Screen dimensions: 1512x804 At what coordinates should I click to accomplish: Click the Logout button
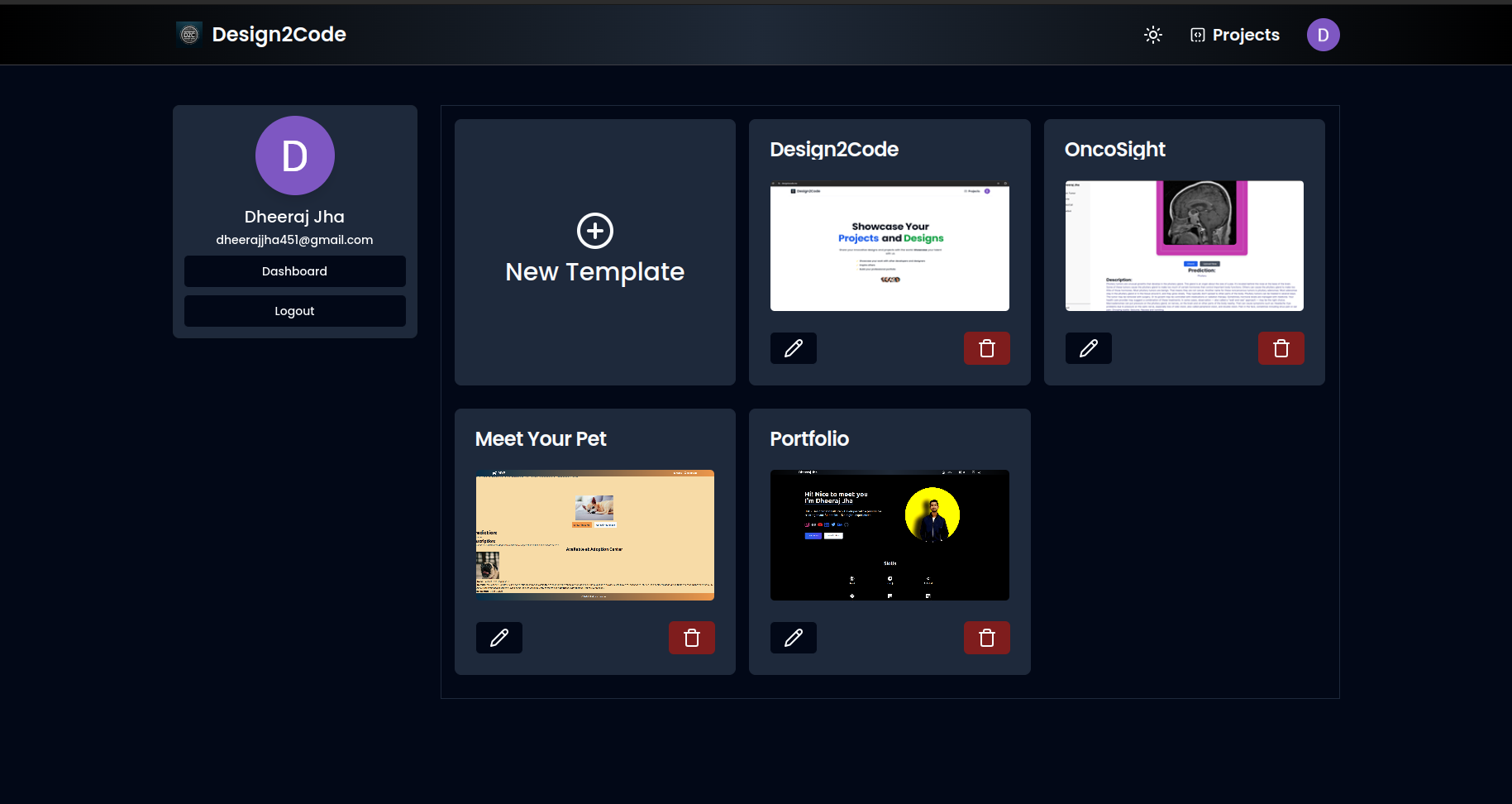pyautogui.click(x=295, y=311)
